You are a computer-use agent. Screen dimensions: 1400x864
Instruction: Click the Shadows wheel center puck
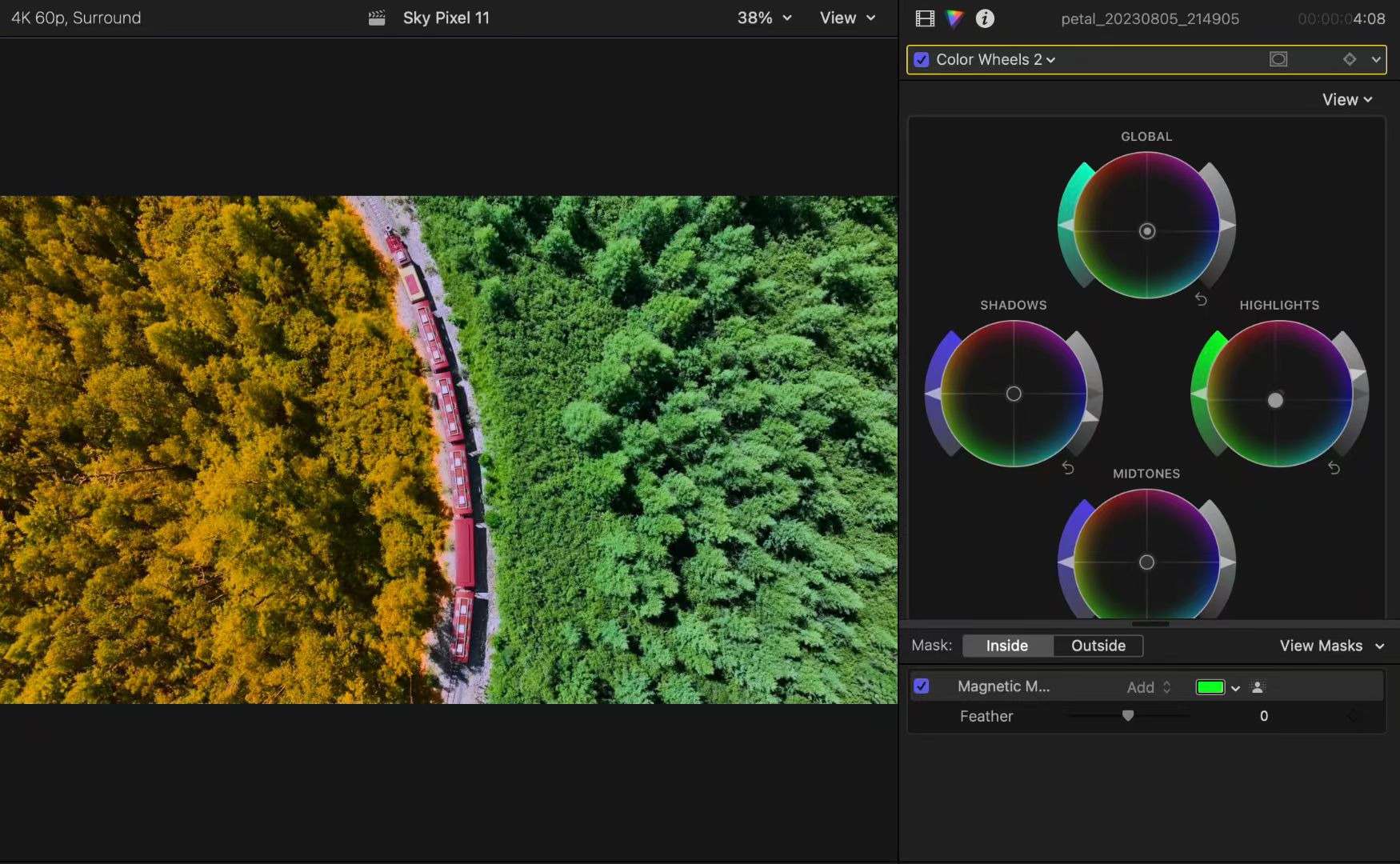point(1014,394)
